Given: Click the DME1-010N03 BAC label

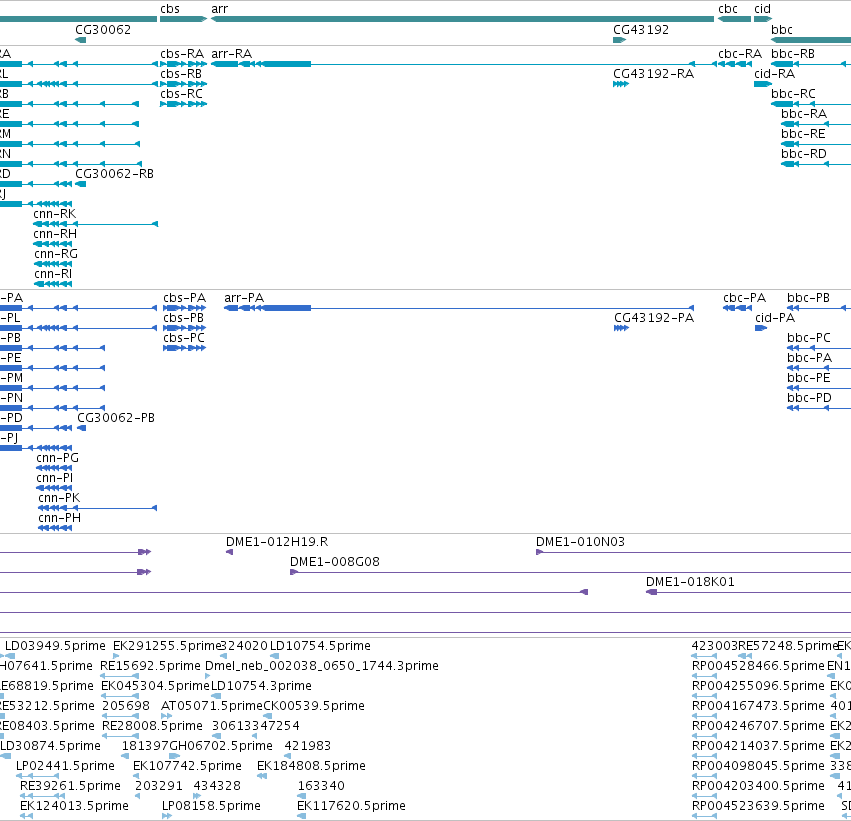Looking at the screenshot, I should coord(581,542).
